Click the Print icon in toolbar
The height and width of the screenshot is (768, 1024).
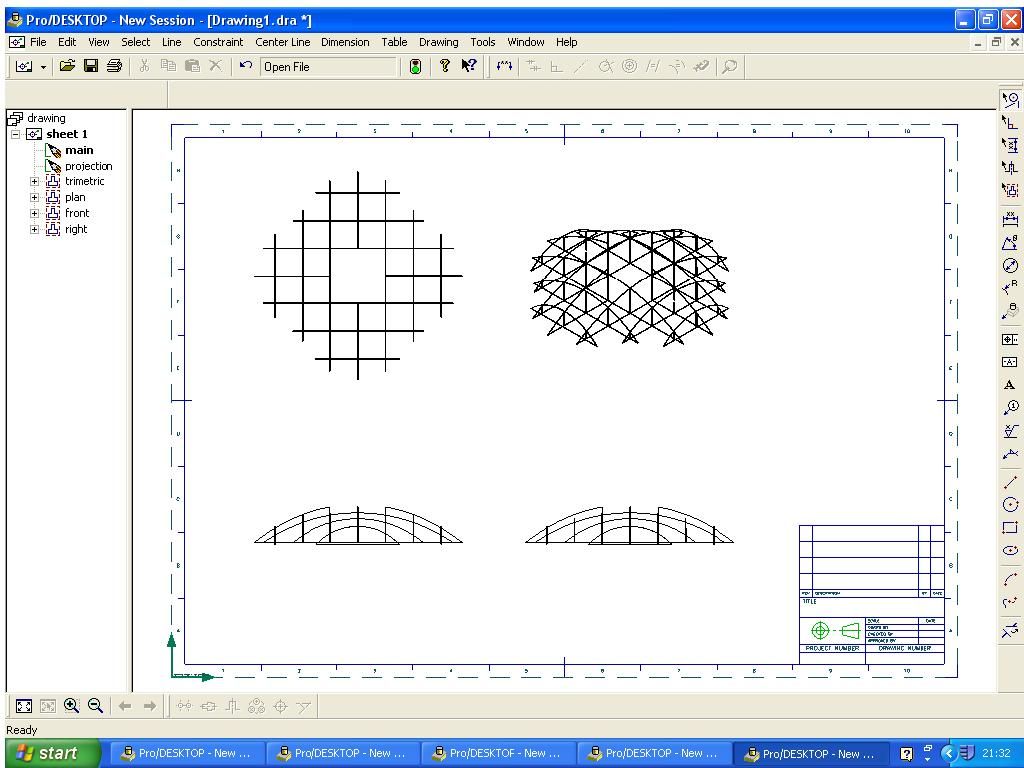tap(114, 66)
